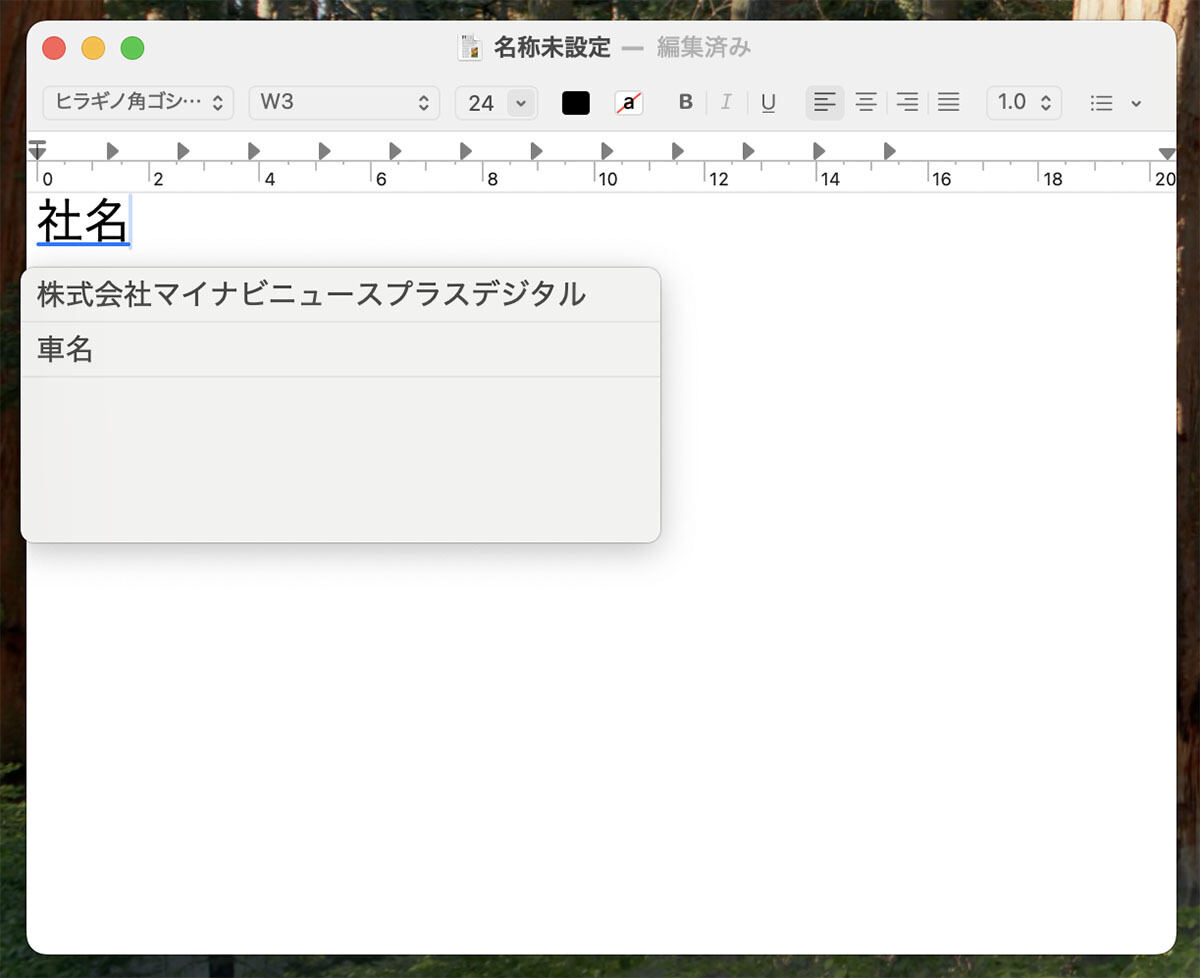
Task: Close the TextEdit window
Action: [x=54, y=48]
